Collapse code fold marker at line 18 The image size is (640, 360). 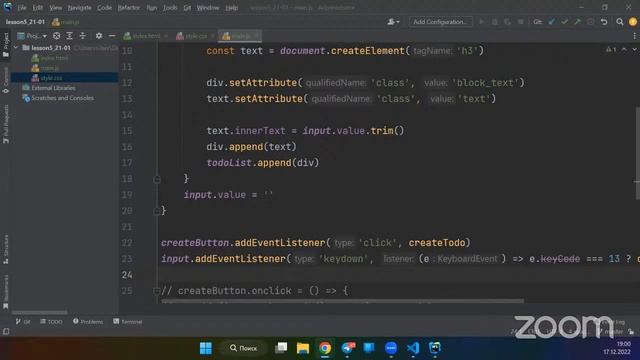click(157, 179)
